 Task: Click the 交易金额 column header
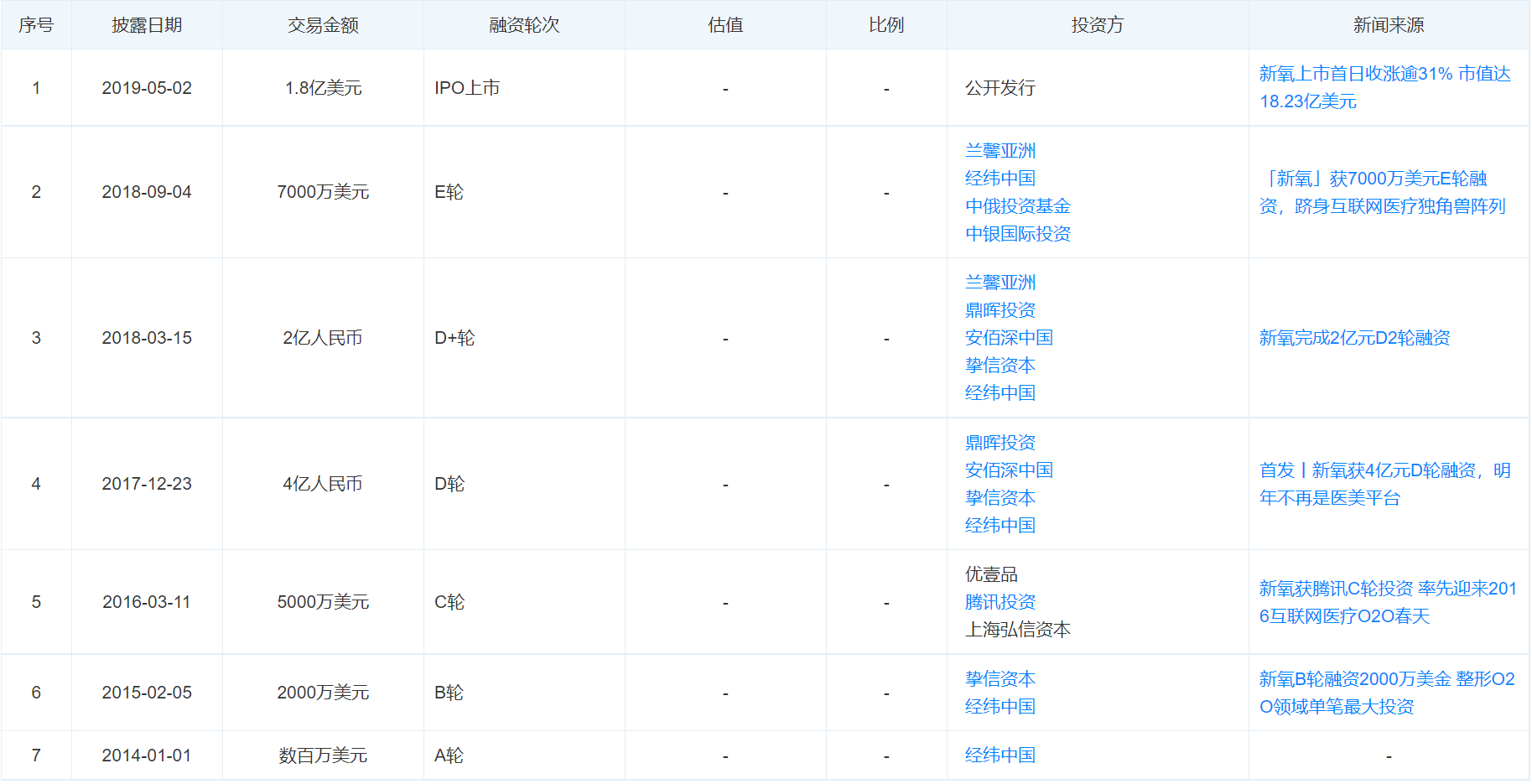pos(323,25)
